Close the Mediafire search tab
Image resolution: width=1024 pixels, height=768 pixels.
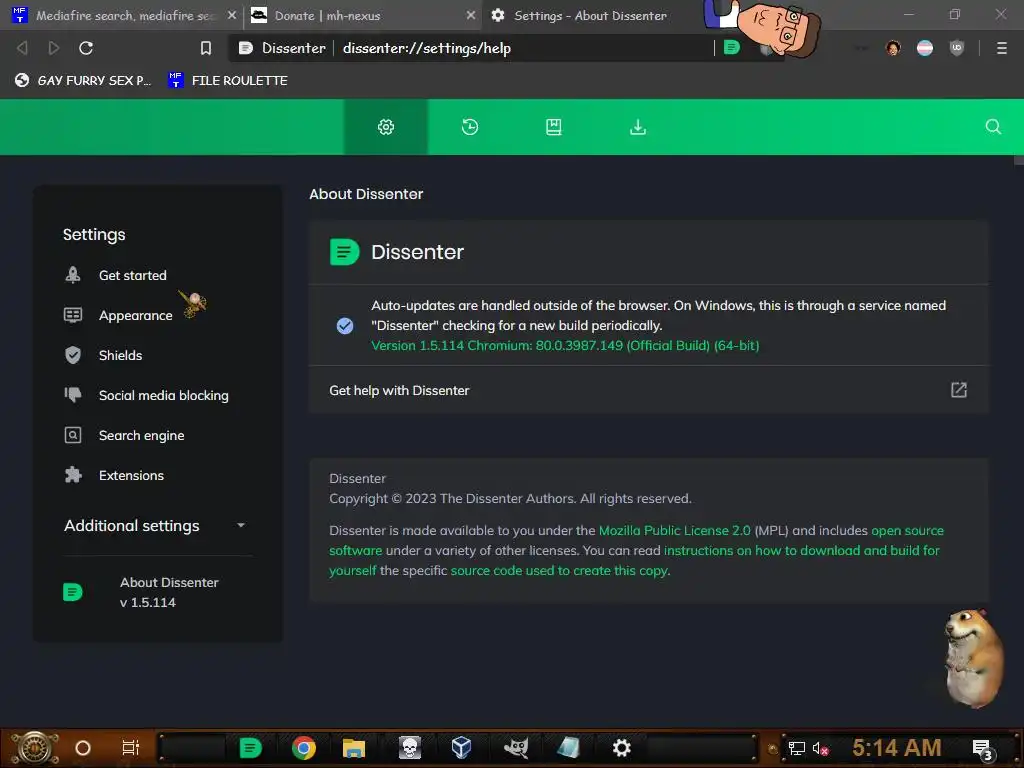232,15
